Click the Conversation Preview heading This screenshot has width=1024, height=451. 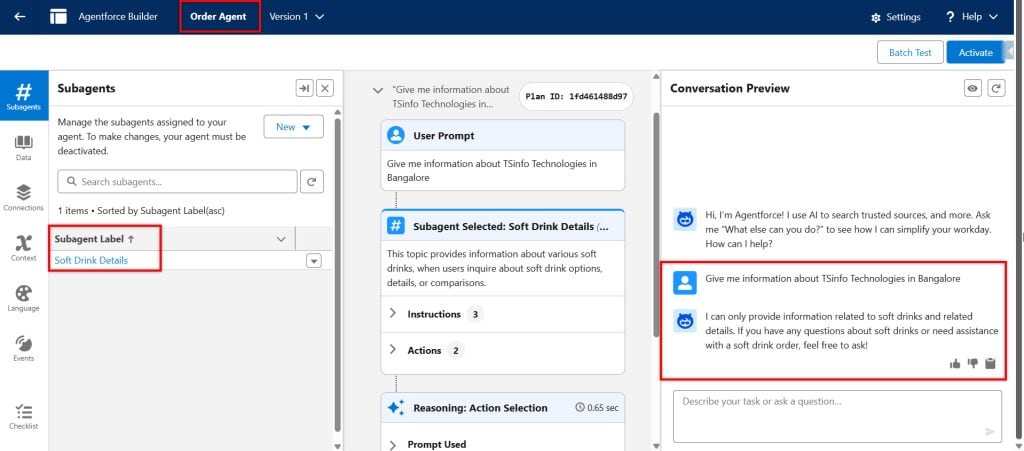coord(729,88)
